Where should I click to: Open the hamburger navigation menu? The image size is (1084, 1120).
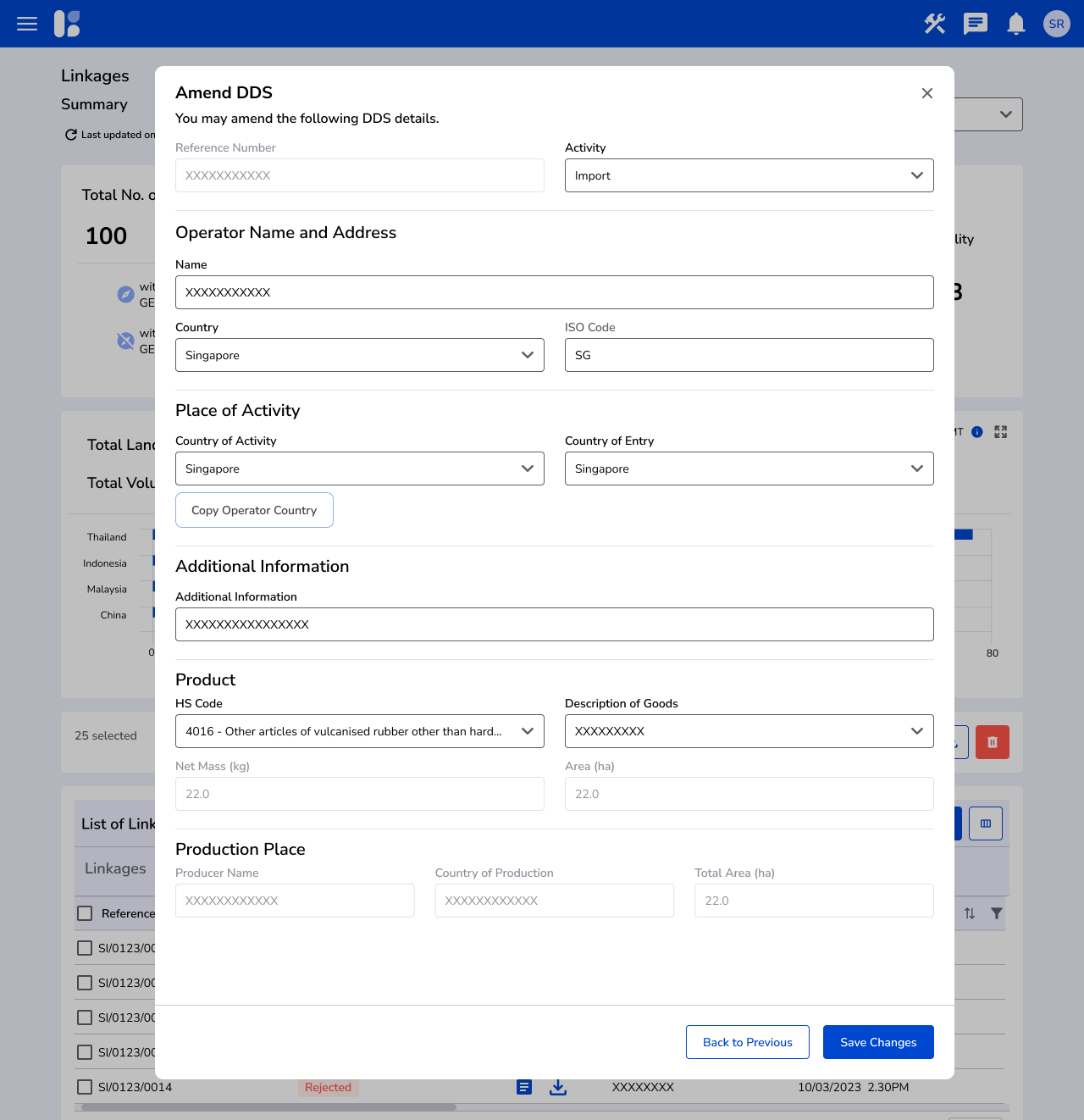point(27,24)
